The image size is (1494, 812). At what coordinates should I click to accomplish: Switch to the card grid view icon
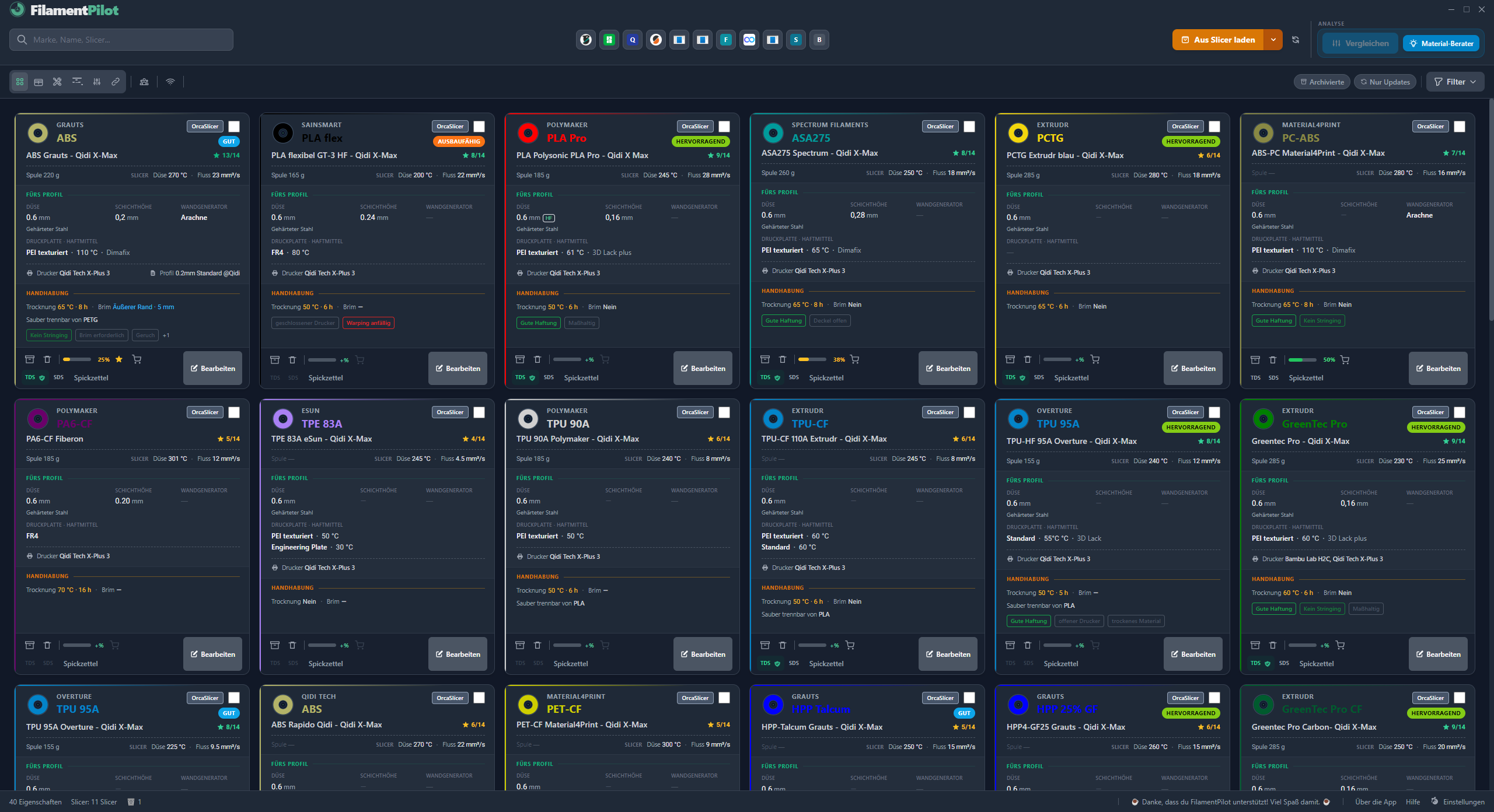pos(20,82)
